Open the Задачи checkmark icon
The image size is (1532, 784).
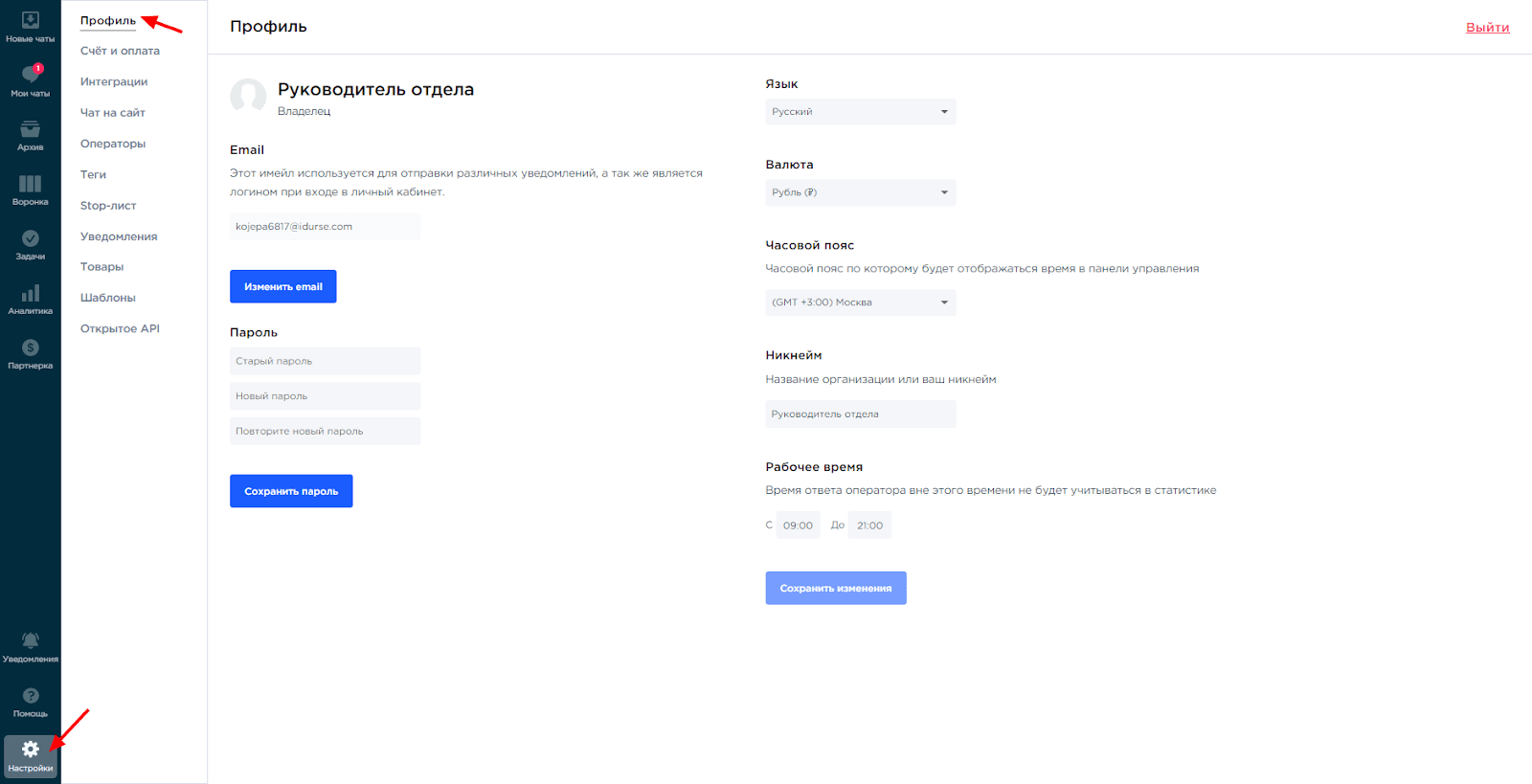tap(30, 239)
